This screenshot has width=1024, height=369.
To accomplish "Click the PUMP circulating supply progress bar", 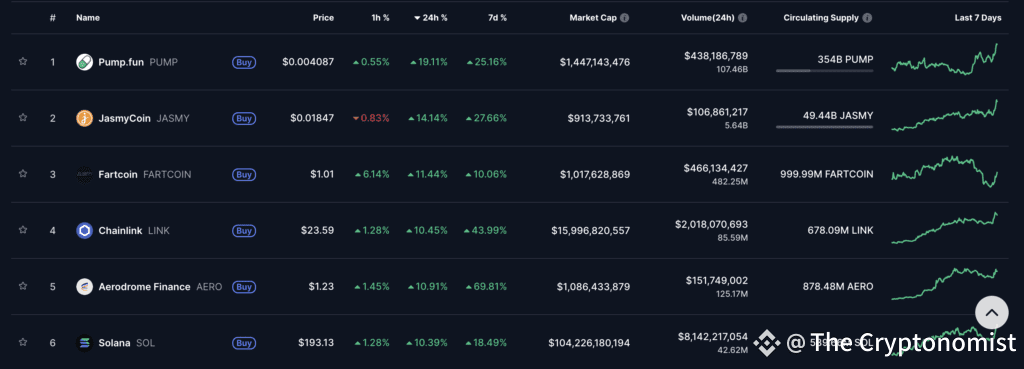I will (x=824, y=71).
